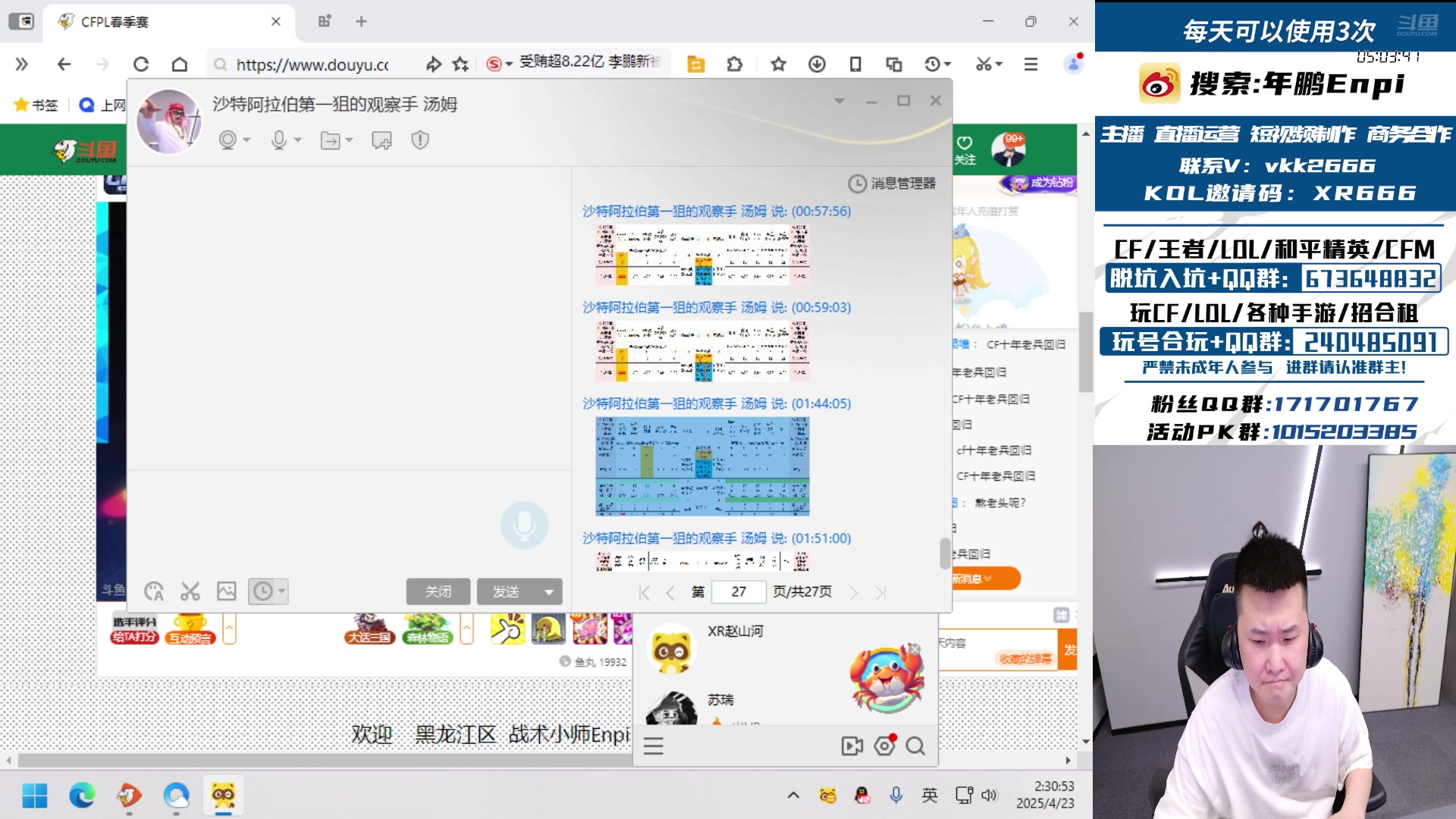Open browser user profile icon
This screenshot has width=1456, height=819.
[x=1074, y=64]
